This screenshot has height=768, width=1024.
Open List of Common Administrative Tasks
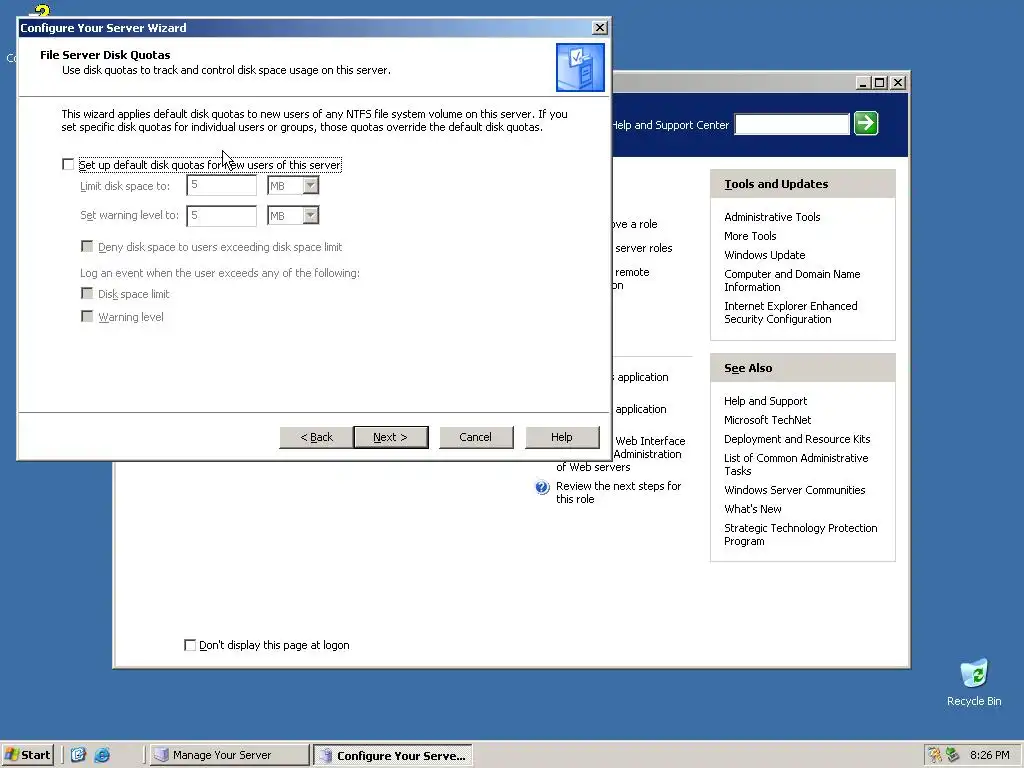point(795,464)
